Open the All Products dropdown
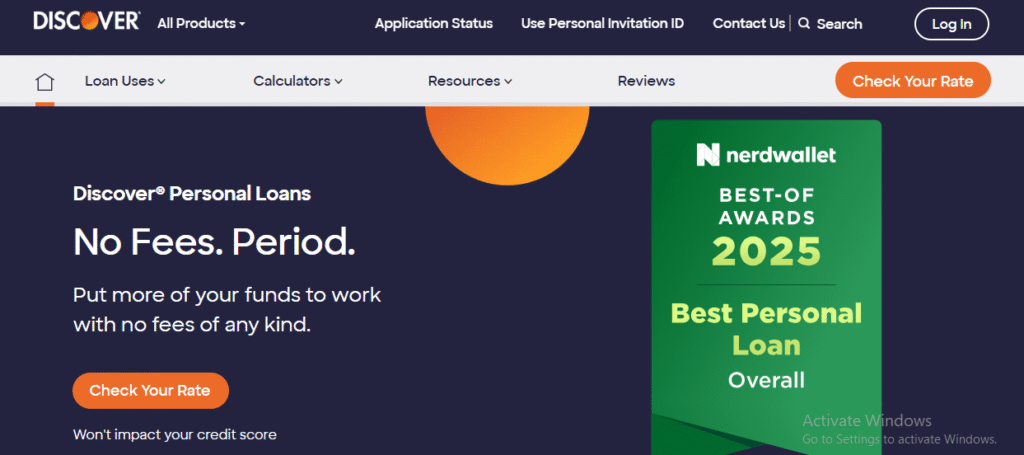Viewport: 1024px width, 455px height. point(201,23)
